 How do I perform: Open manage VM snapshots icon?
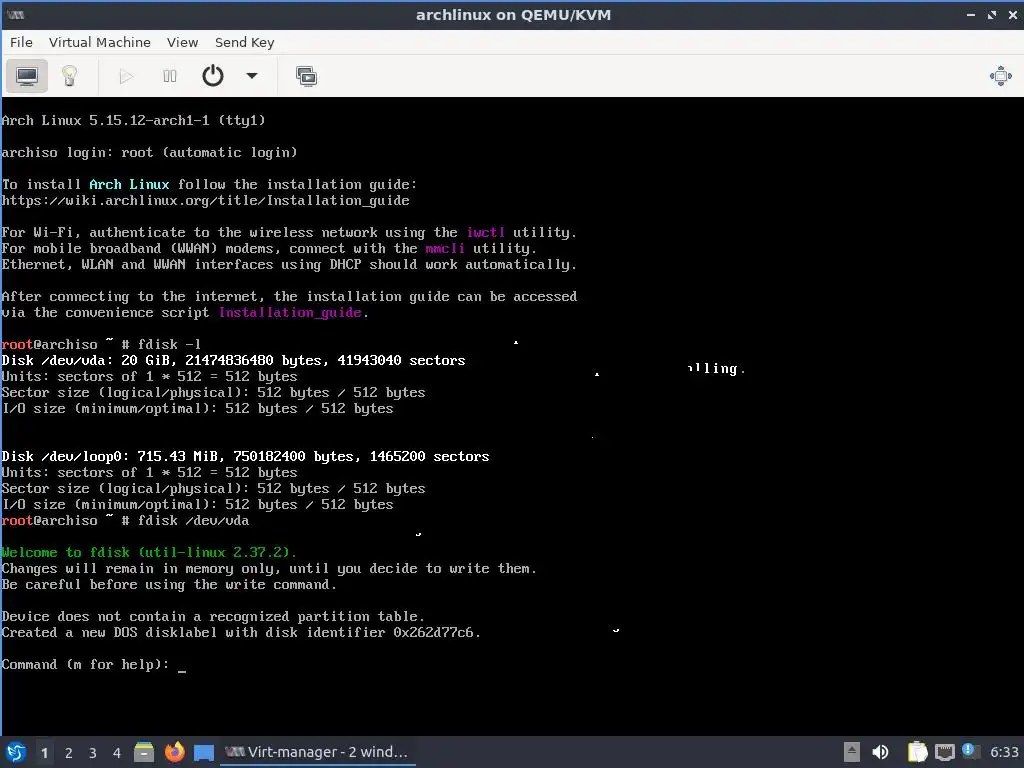click(x=306, y=76)
